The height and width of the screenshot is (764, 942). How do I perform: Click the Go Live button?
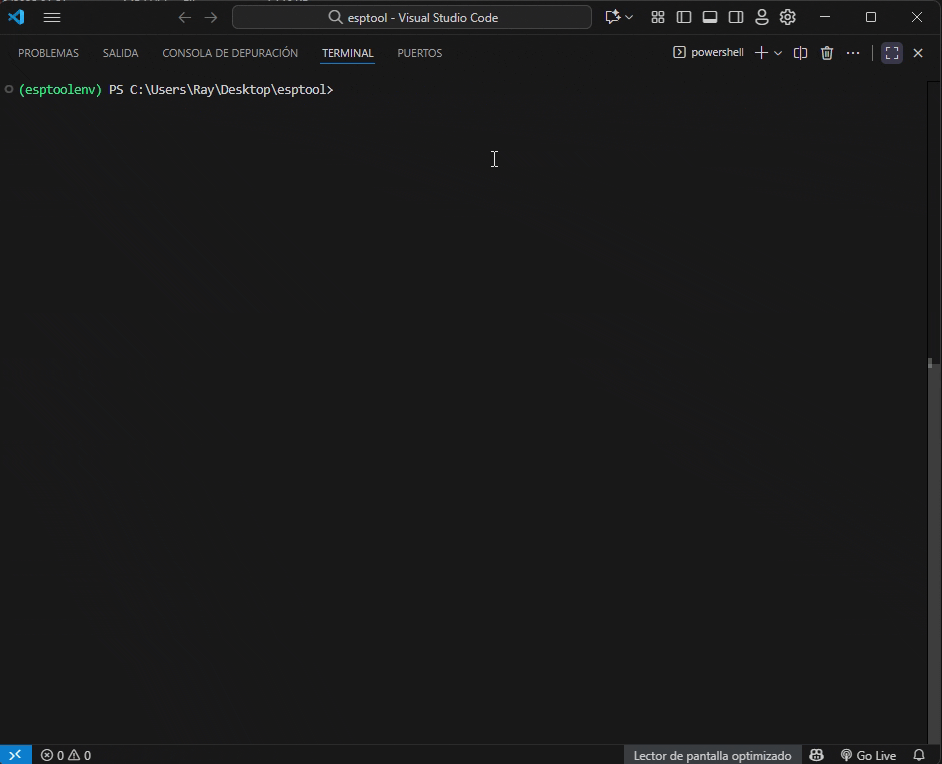click(x=868, y=755)
